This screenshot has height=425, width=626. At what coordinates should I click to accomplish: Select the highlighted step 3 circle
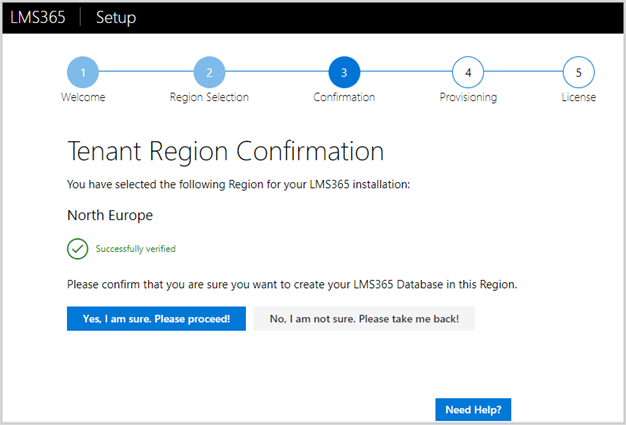[x=343, y=72]
